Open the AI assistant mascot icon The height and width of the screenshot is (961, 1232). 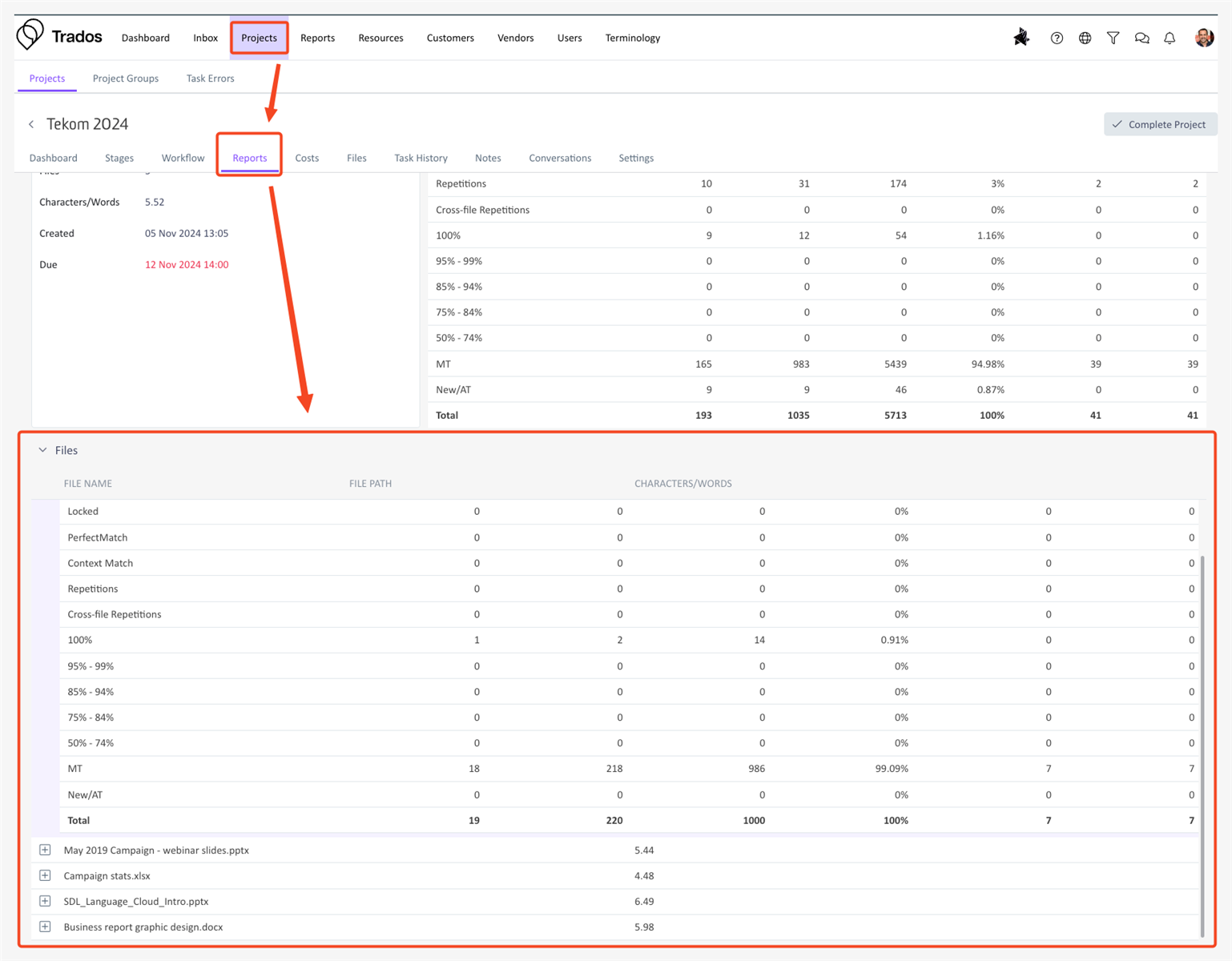[1021, 37]
